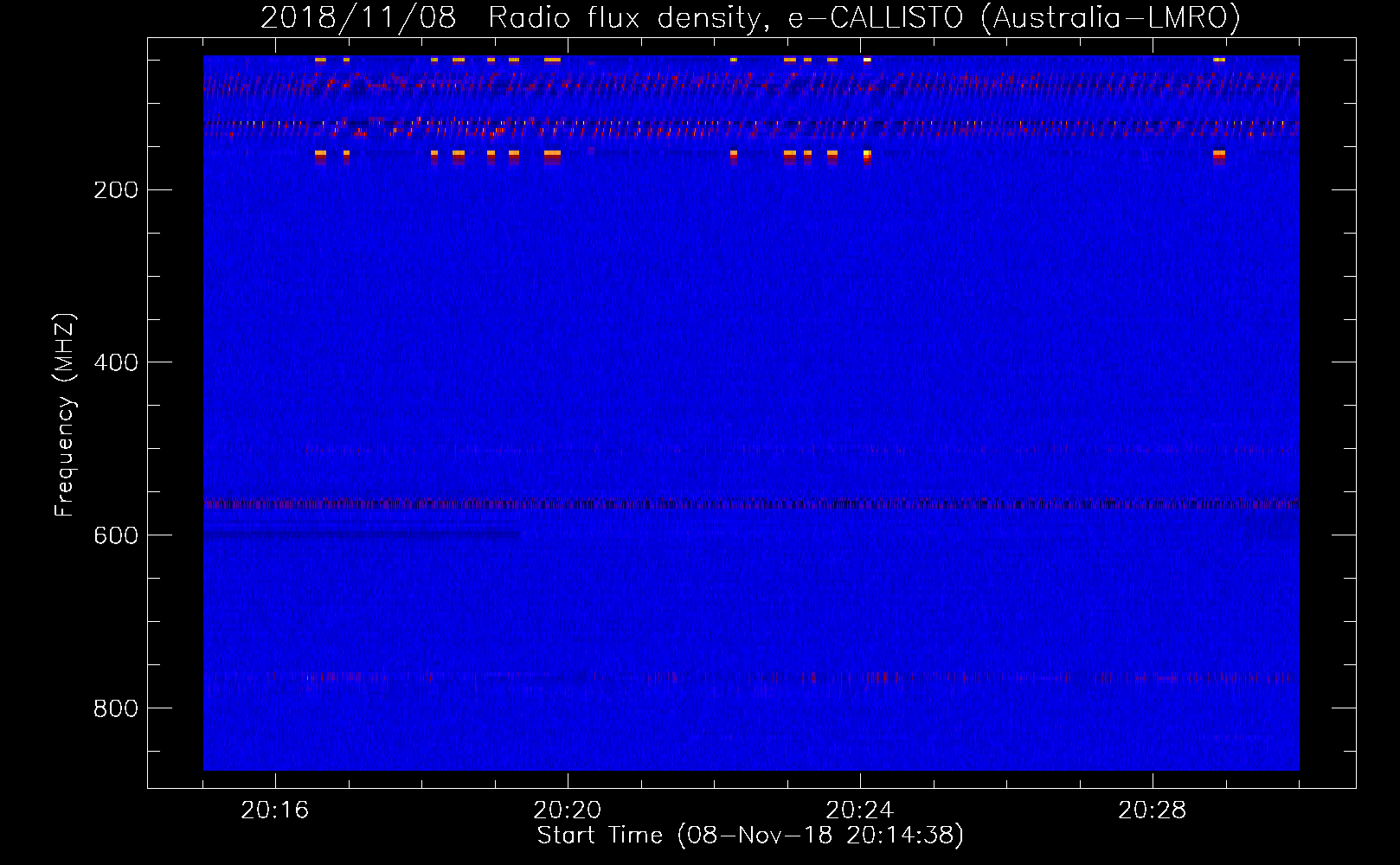Screen dimensions: 1400x865
Task: Click the 'Frequency (MHZ)' axis label
Action: tap(65, 415)
